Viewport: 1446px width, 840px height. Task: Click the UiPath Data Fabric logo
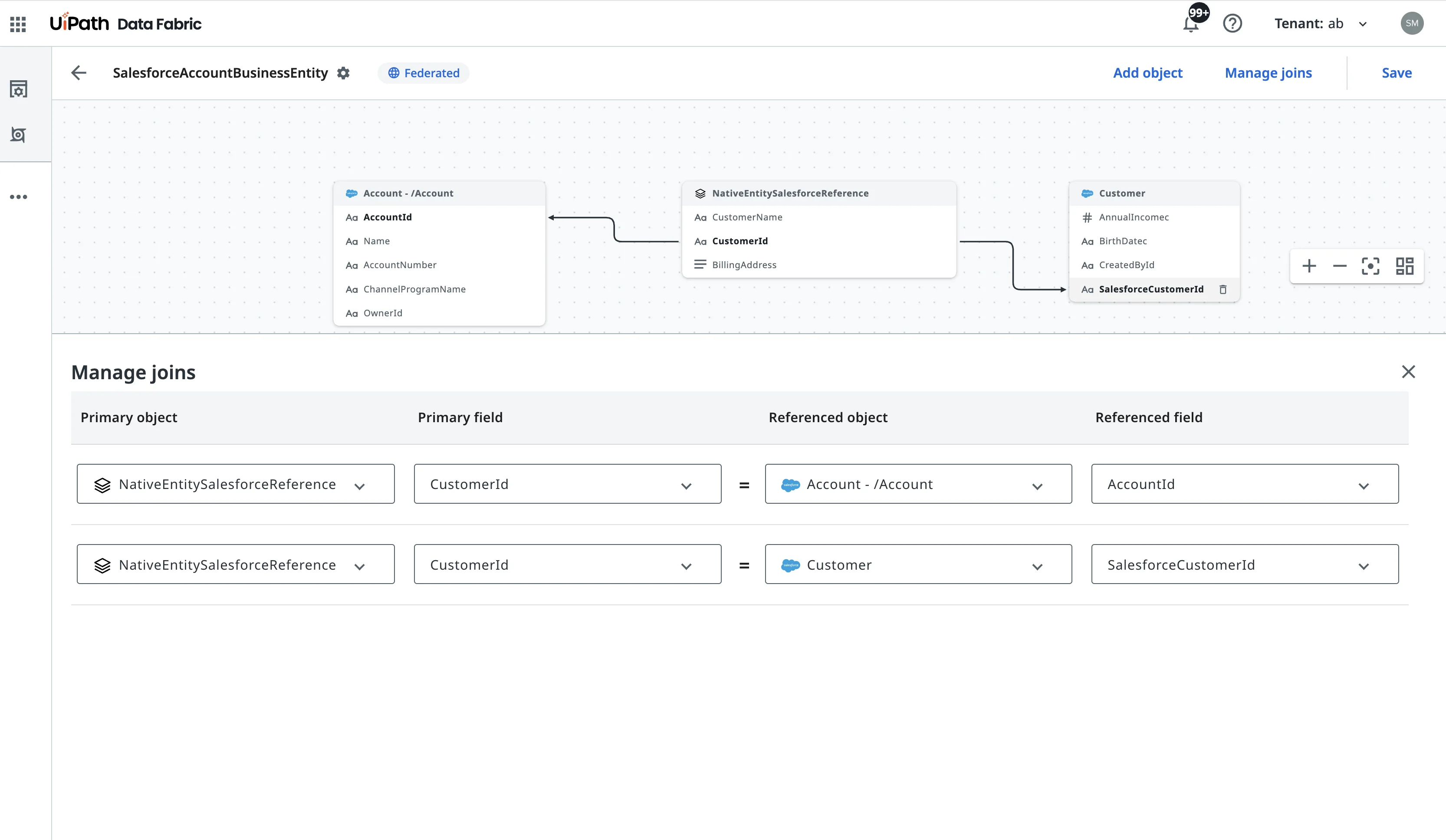(x=125, y=23)
